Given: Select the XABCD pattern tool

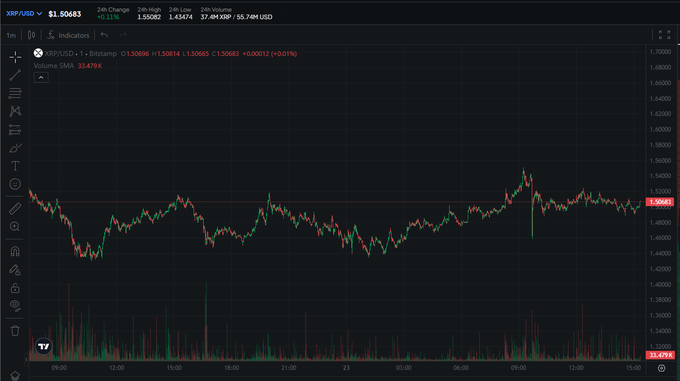Looking at the screenshot, I should (15, 111).
